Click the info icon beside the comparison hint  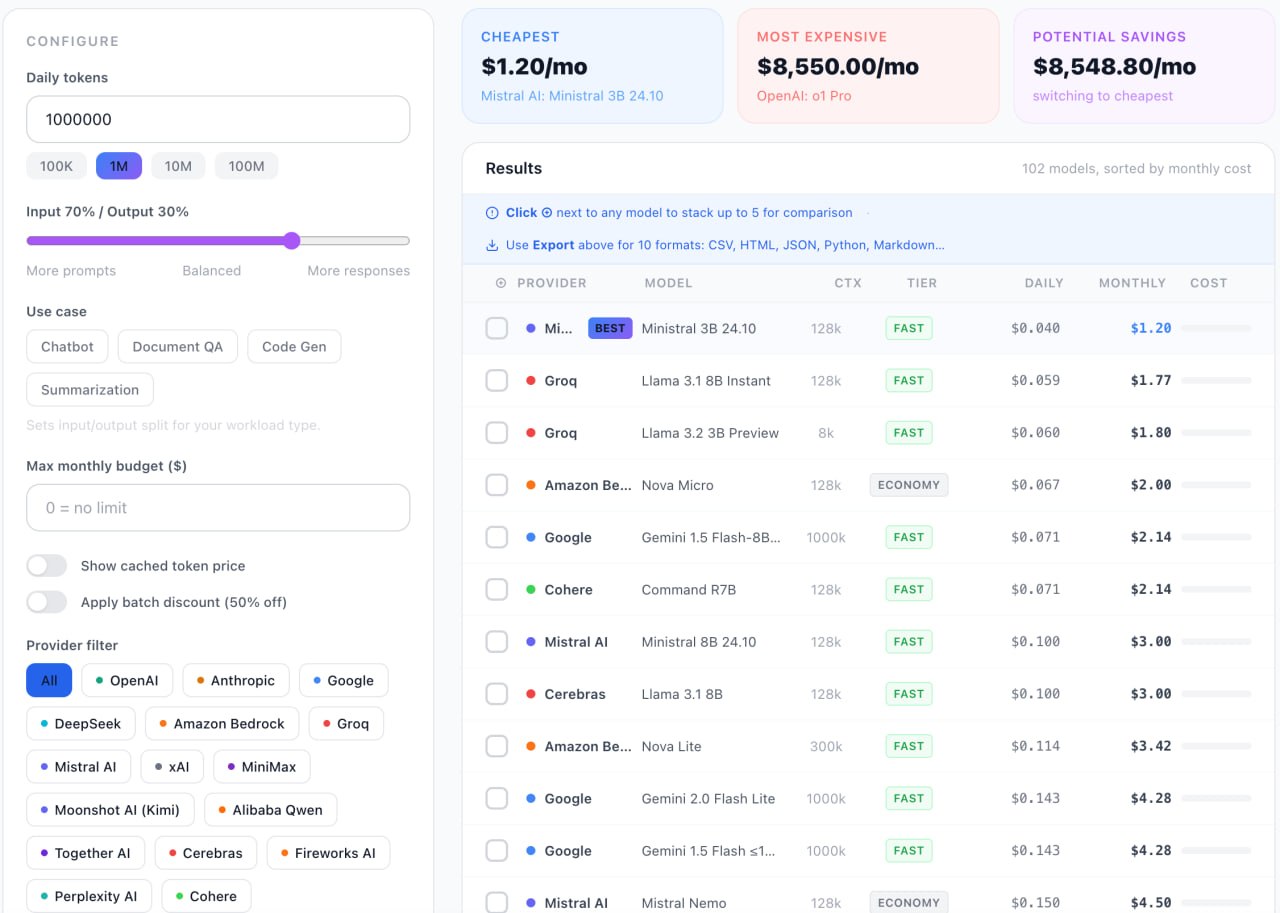click(492, 213)
